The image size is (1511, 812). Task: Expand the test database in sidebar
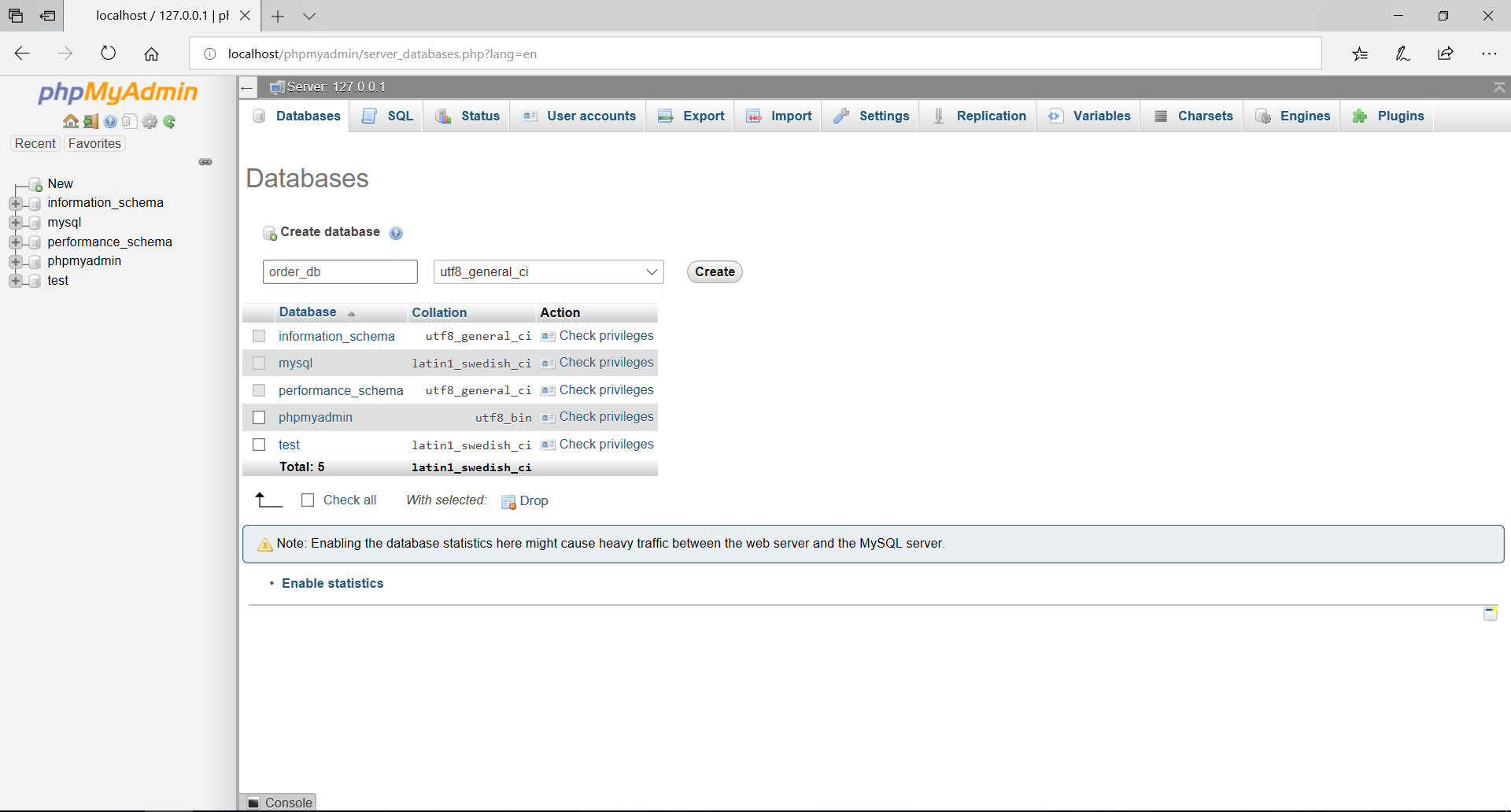[17, 281]
